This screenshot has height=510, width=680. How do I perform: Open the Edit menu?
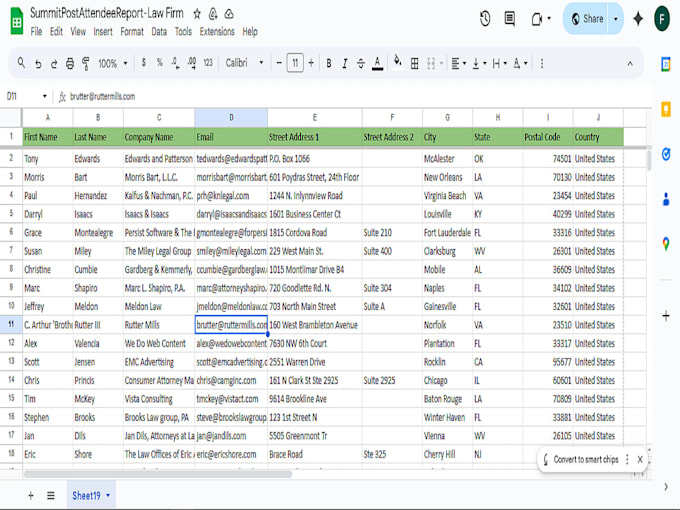[56, 32]
